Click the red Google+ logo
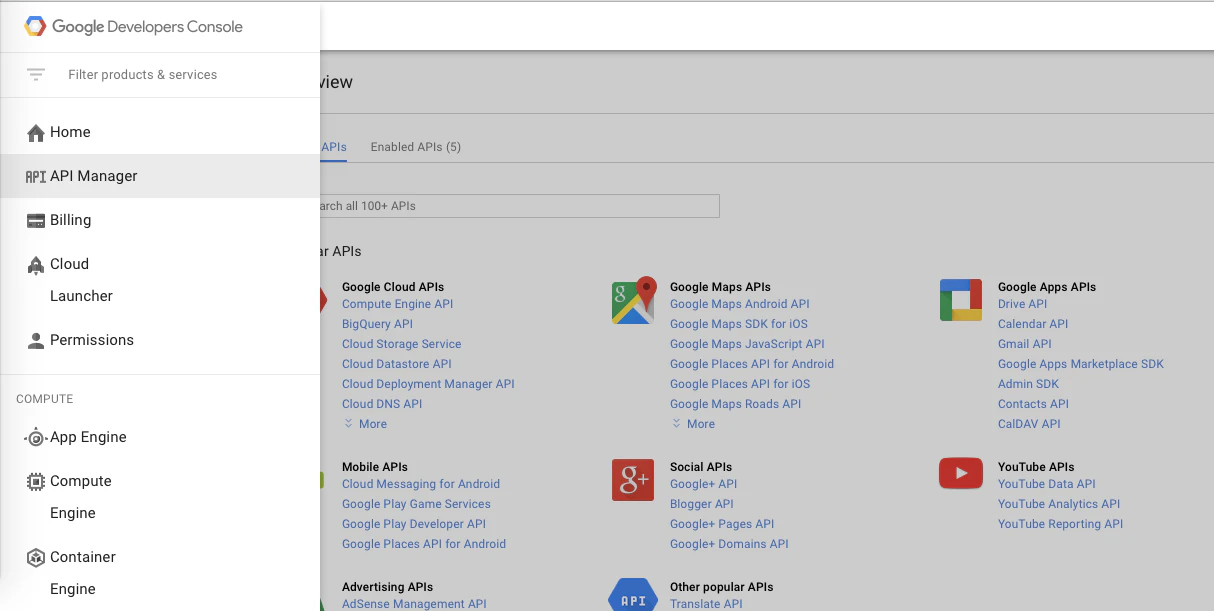The width and height of the screenshot is (1214, 611). [633, 480]
